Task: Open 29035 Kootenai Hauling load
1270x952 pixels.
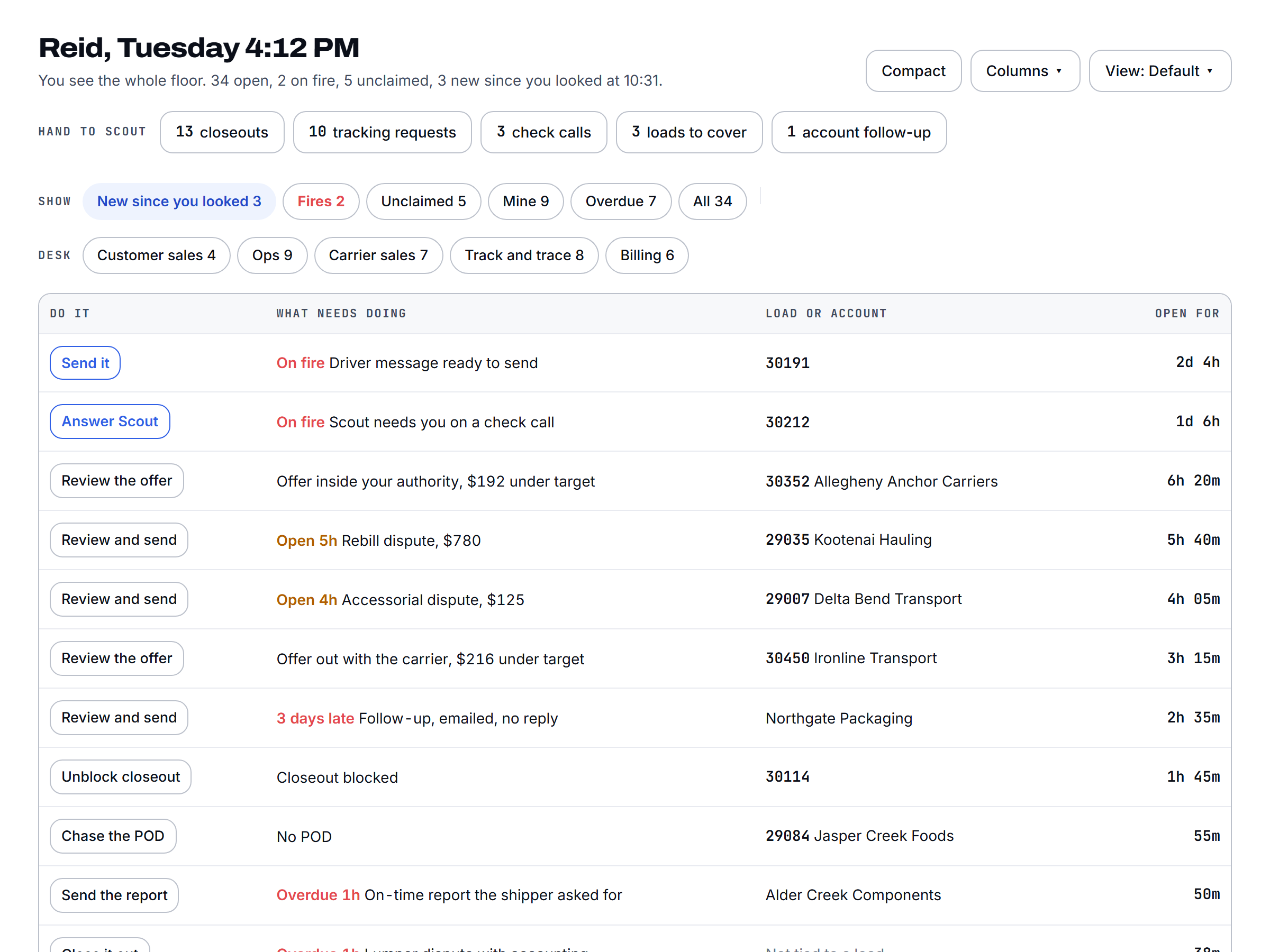Action: click(x=848, y=540)
